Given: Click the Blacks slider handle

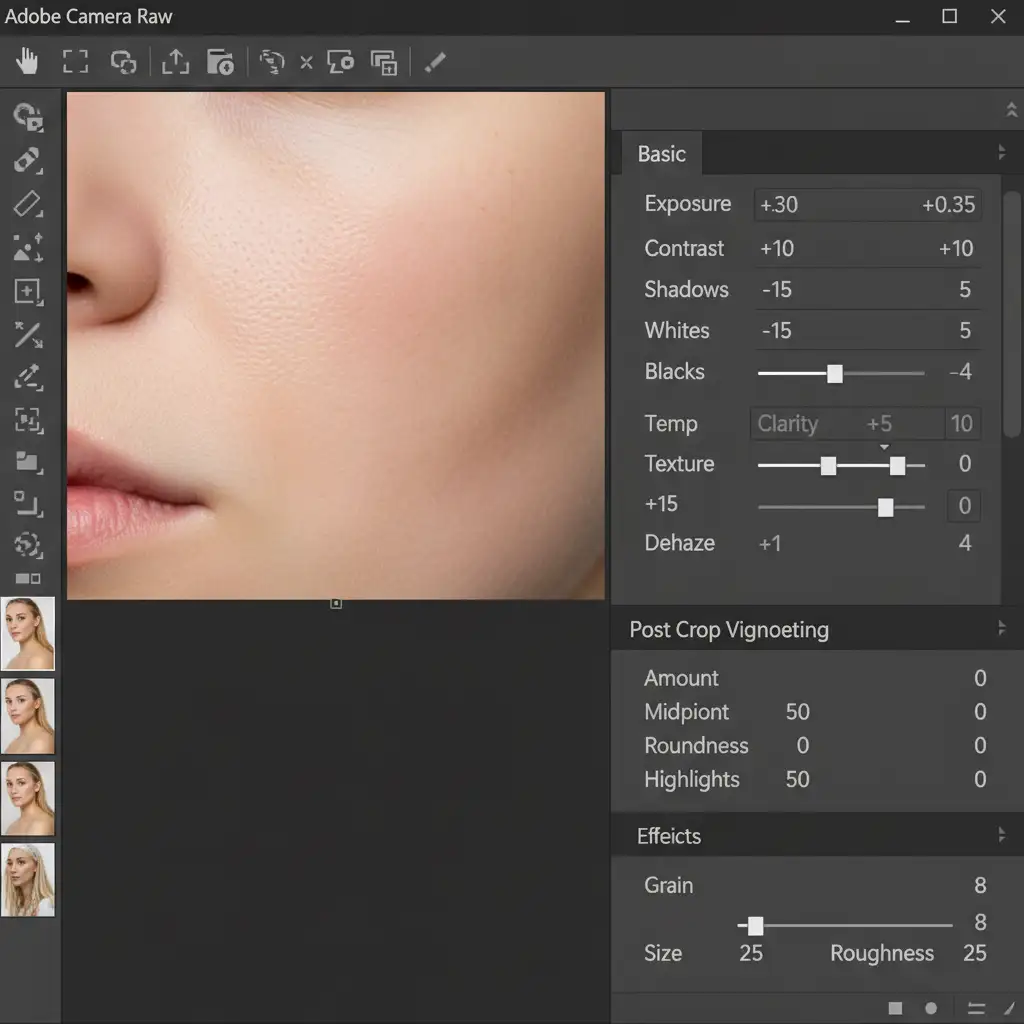Looking at the screenshot, I should point(835,373).
